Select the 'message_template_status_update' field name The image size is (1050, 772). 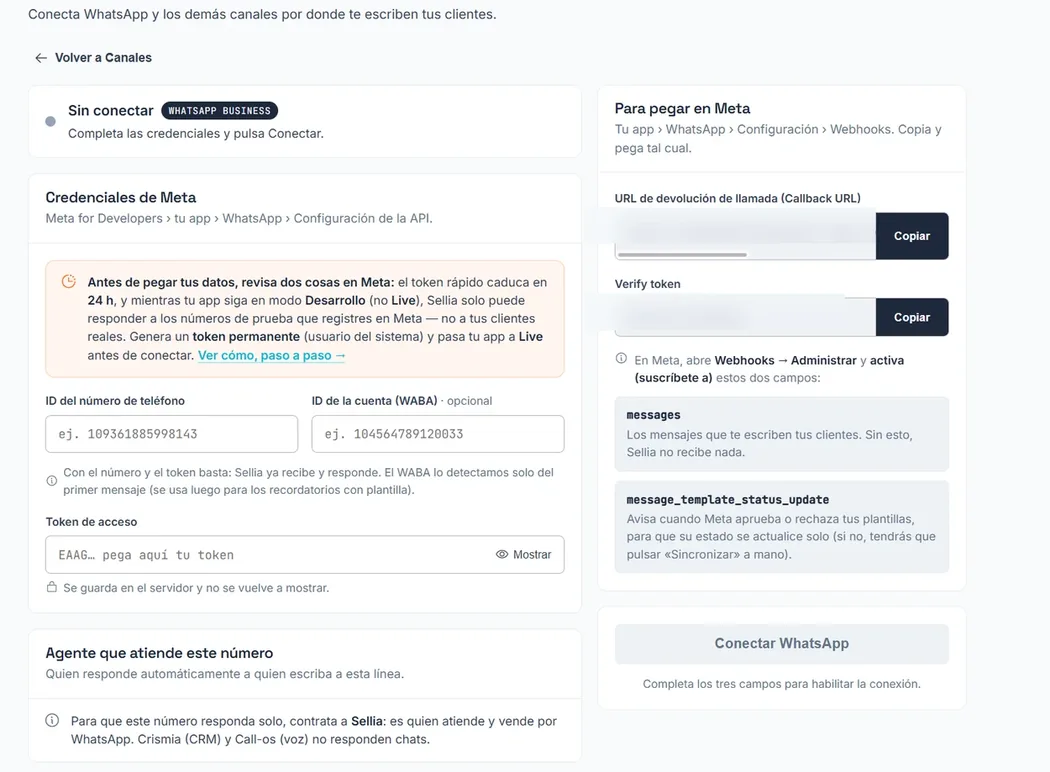[728, 499]
